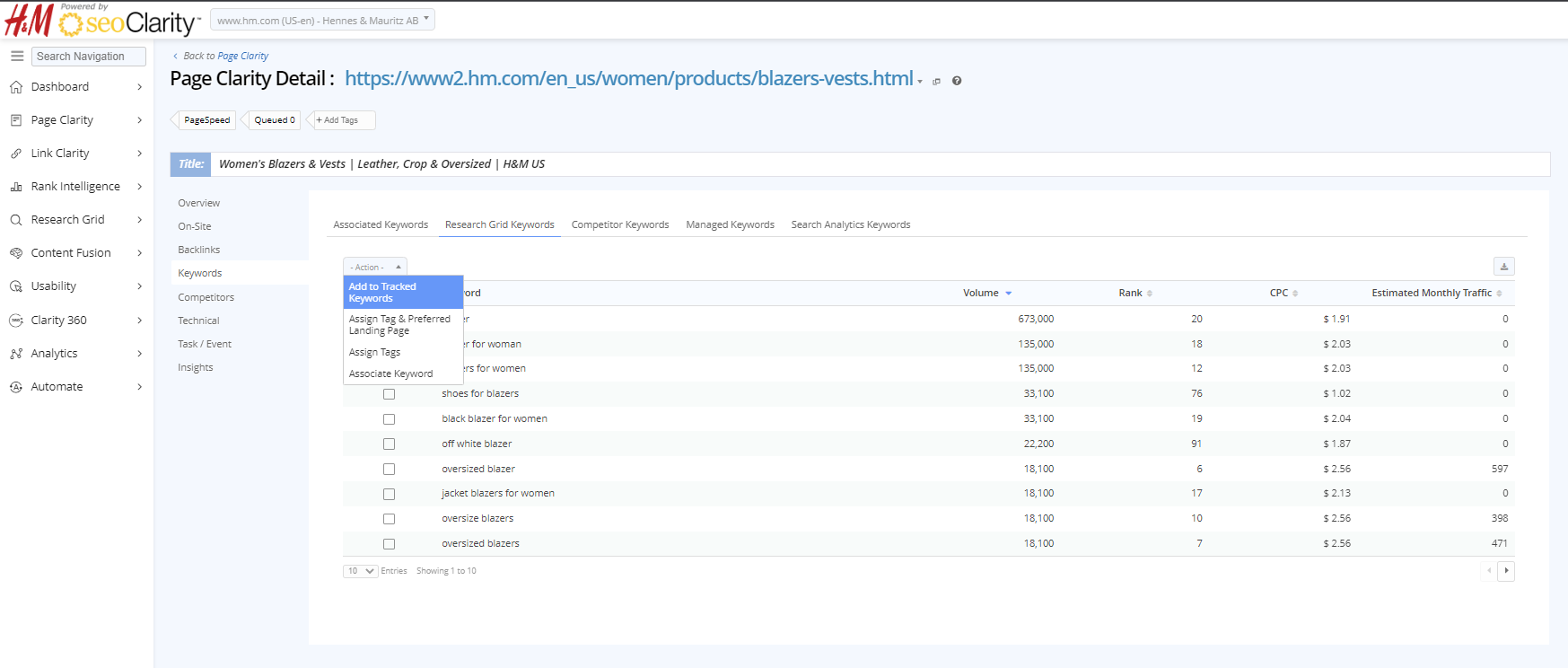Image resolution: width=1568 pixels, height=668 pixels.
Task: Click the Automate icon in sidebar
Action: pyautogui.click(x=16, y=387)
